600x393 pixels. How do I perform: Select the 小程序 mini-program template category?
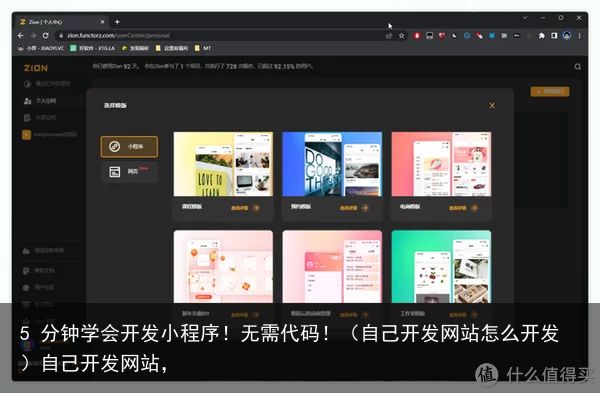click(129, 147)
